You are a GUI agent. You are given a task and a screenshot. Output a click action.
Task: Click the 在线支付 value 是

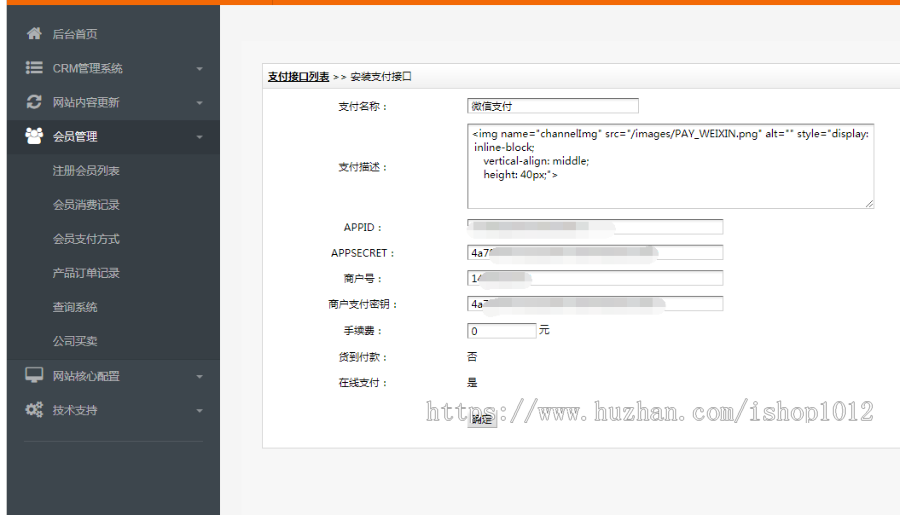(x=472, y=382)
